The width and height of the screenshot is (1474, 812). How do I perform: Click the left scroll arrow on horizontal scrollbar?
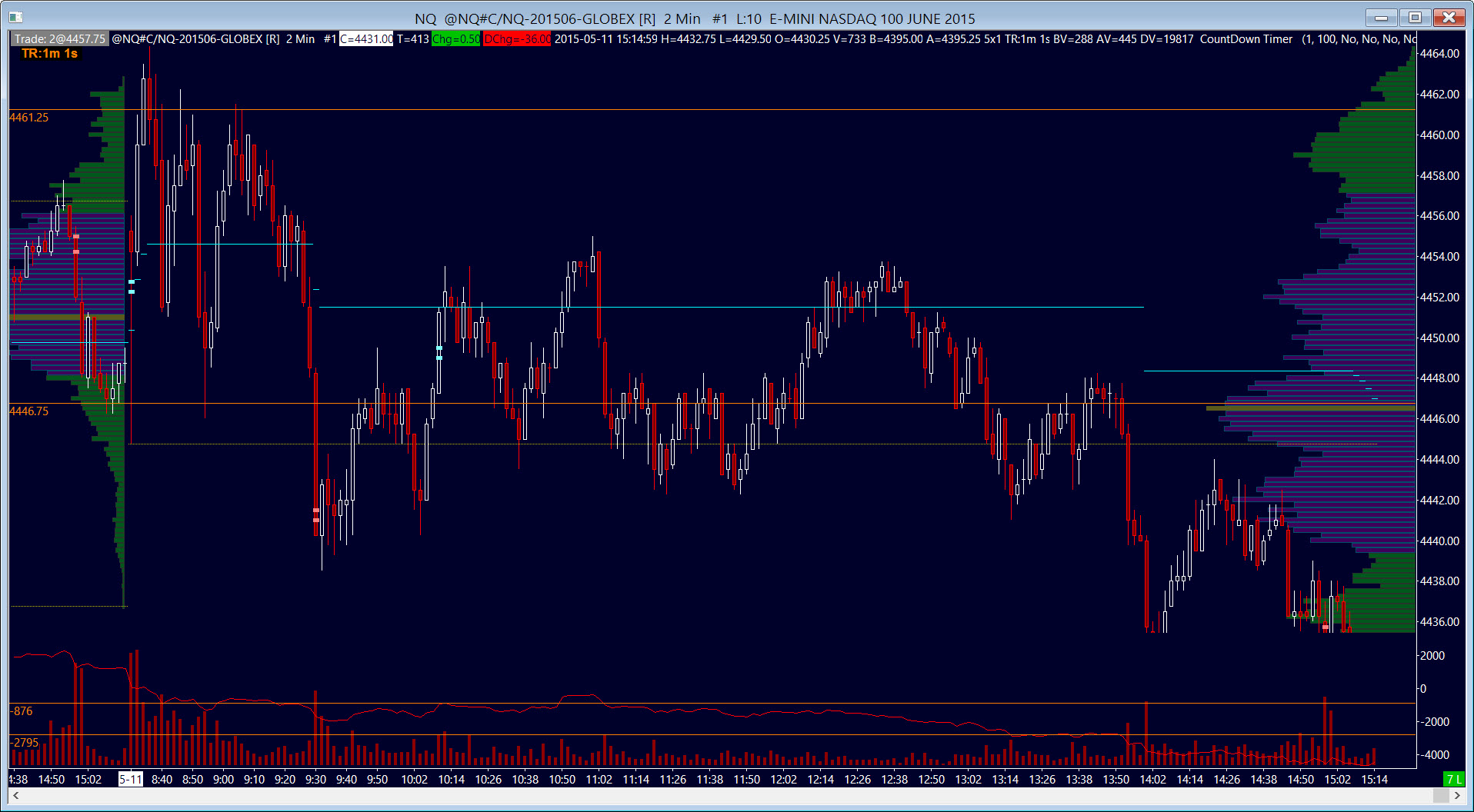pos(16,795)
